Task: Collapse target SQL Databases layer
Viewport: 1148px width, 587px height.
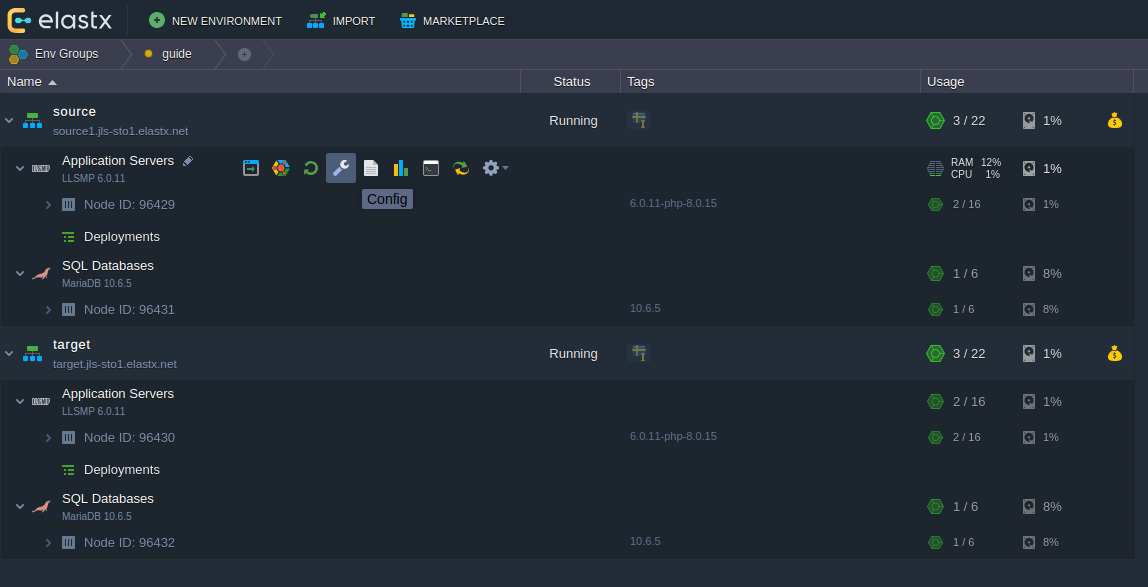Action: coord(20,507)
